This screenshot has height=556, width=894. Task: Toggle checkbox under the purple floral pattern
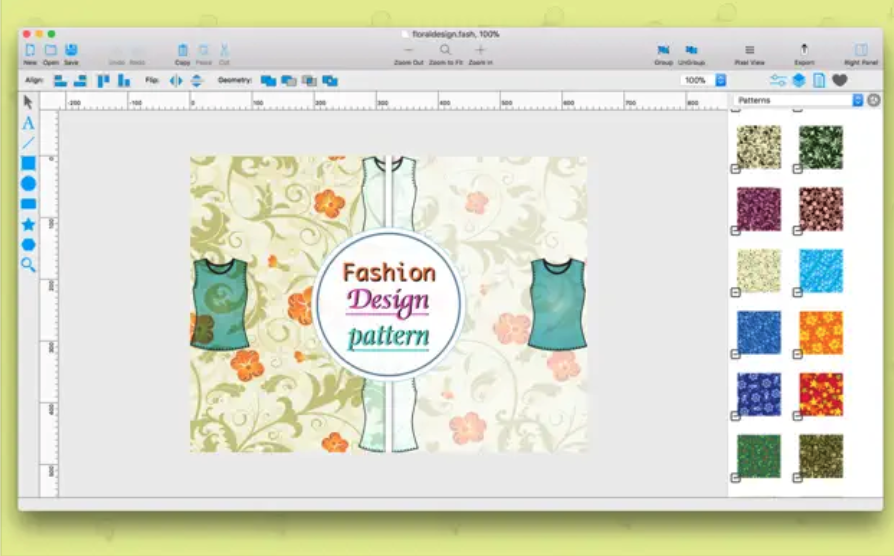pos(735,230)
